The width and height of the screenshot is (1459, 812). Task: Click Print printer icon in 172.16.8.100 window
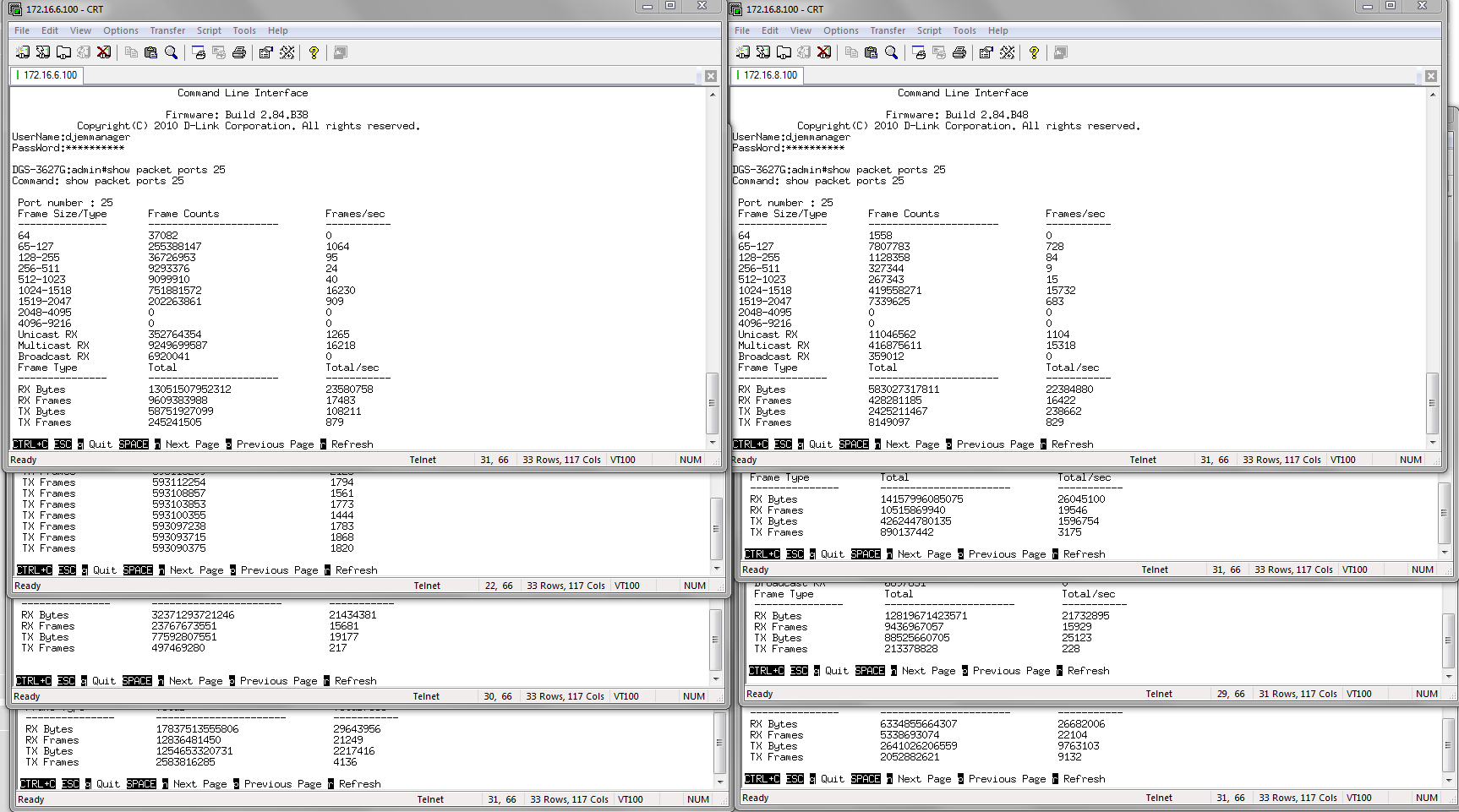pyautogui.click(x=959, y=52)
